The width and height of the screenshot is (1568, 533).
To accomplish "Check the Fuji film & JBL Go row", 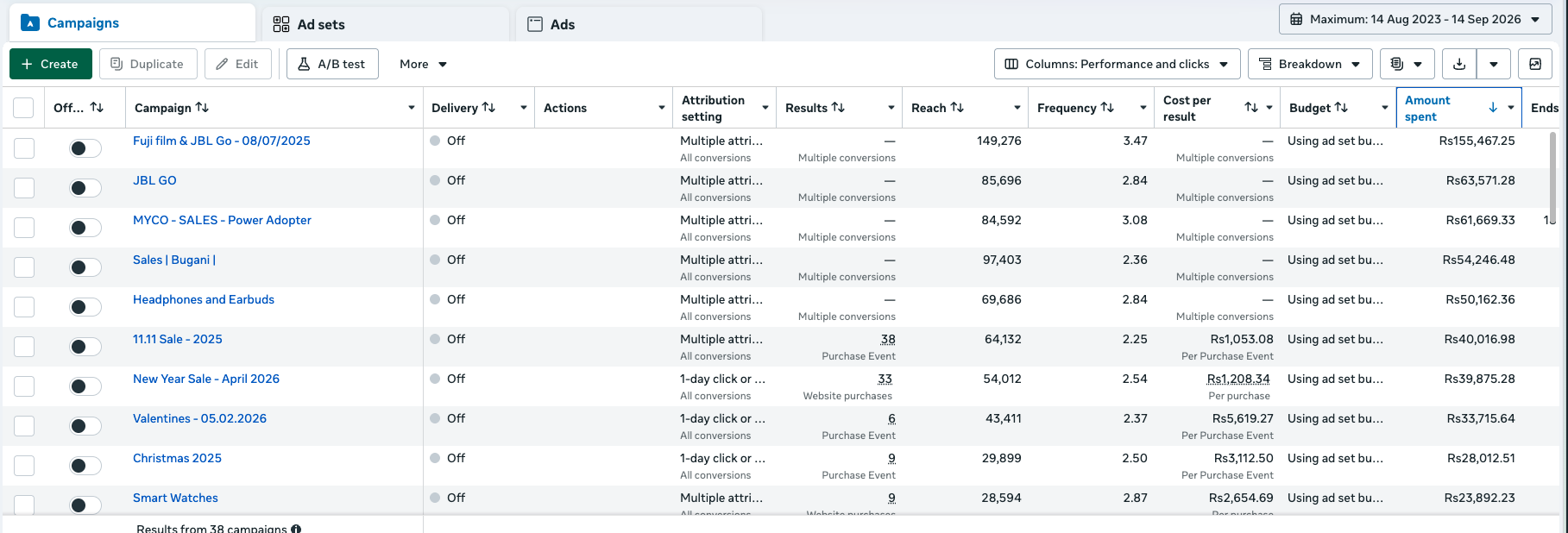I will pyautogui.click(x=24, y=148).
